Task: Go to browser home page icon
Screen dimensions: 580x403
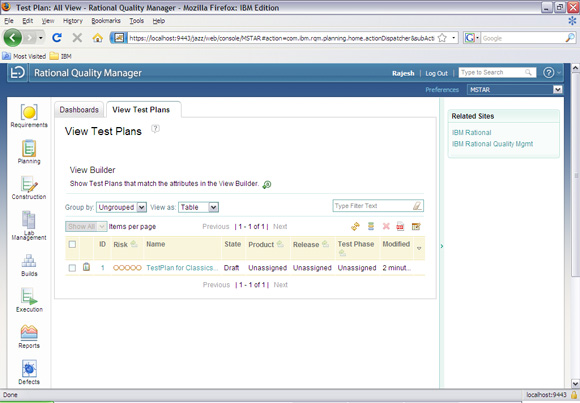Action: click(98, 37)
